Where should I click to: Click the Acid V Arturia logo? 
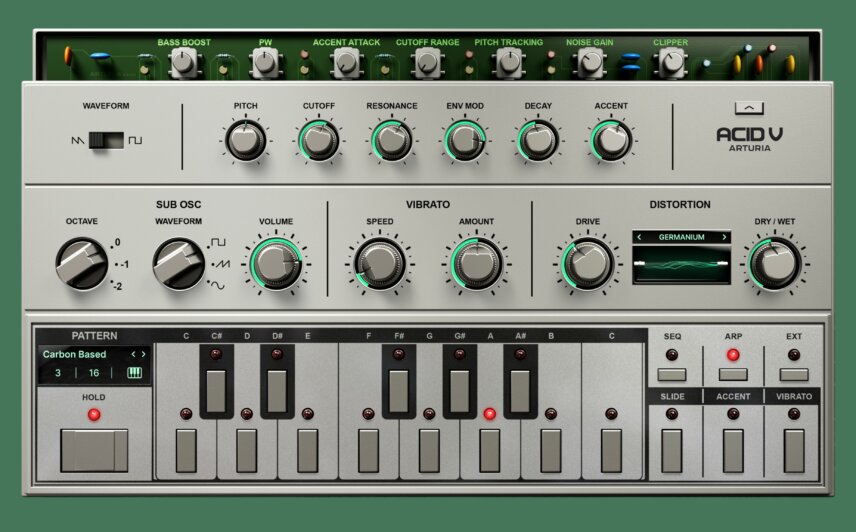click(750, 139)
